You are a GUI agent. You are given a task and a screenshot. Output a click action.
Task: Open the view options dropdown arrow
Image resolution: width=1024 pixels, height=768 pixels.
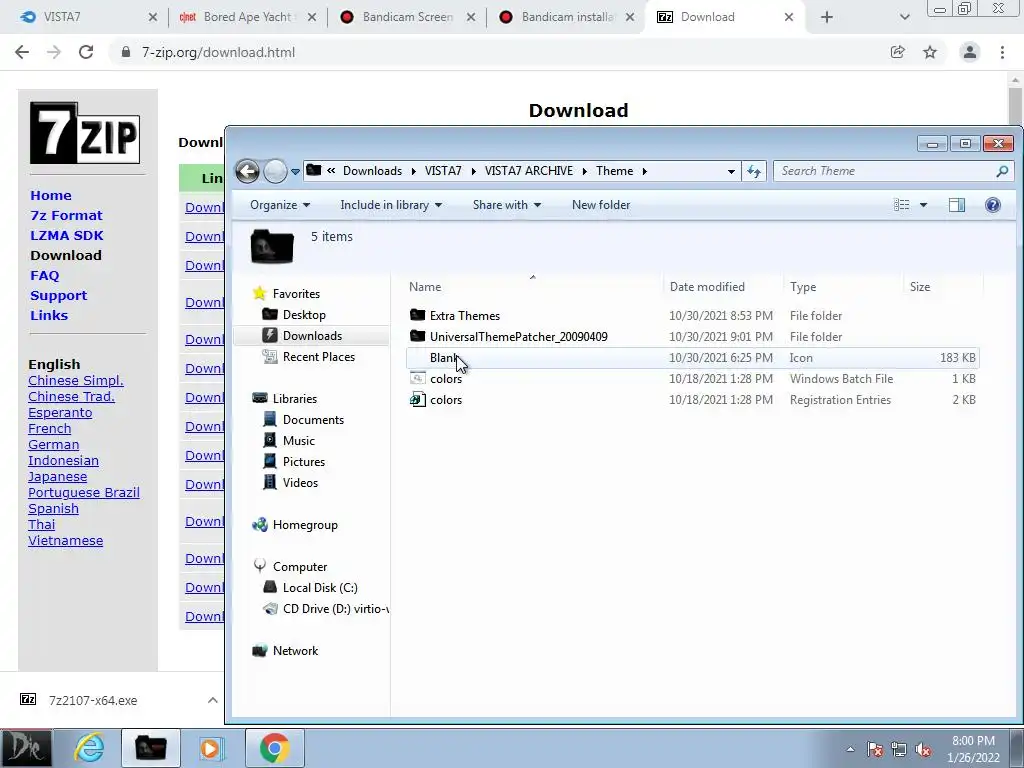click(x=923, y=205)
